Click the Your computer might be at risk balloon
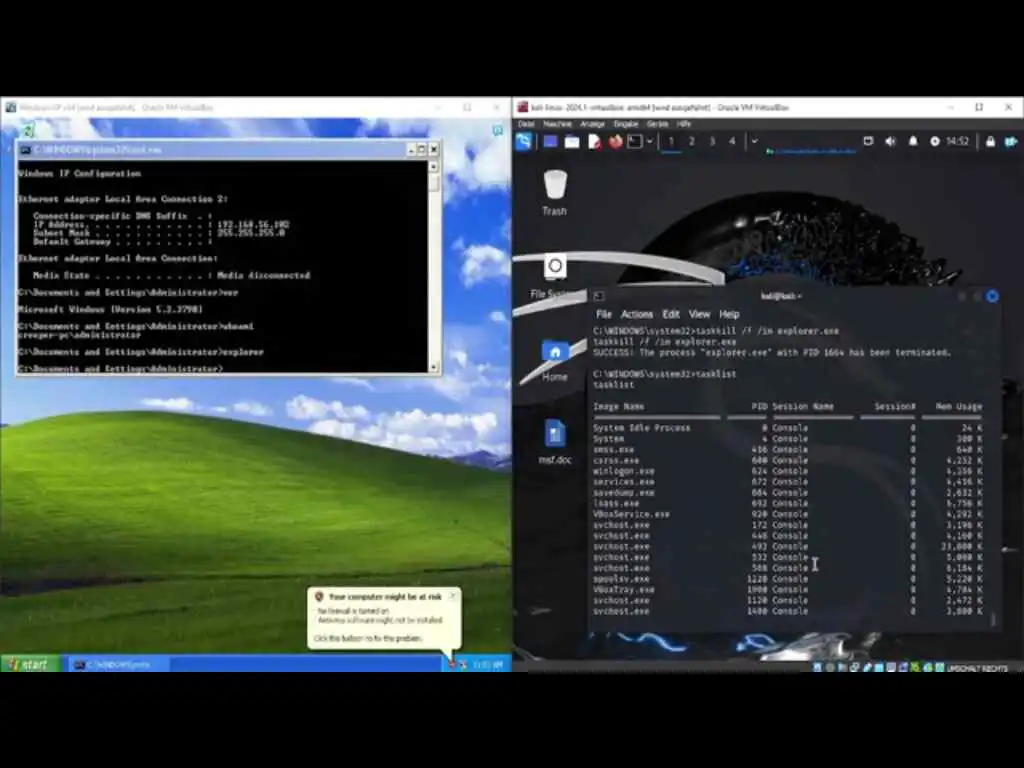The width and height of the screenshot is (1024, 768). [384, 617]
